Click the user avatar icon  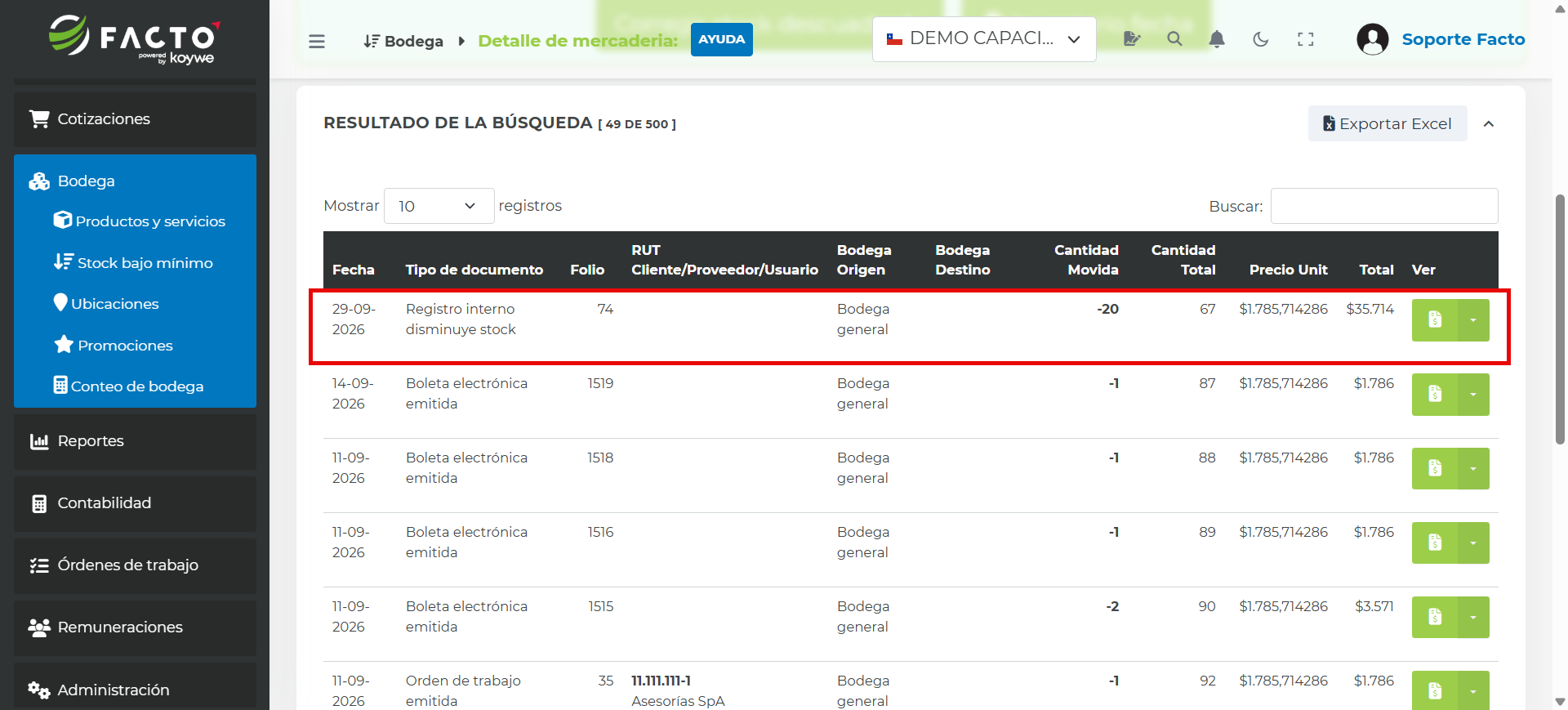1372,39
